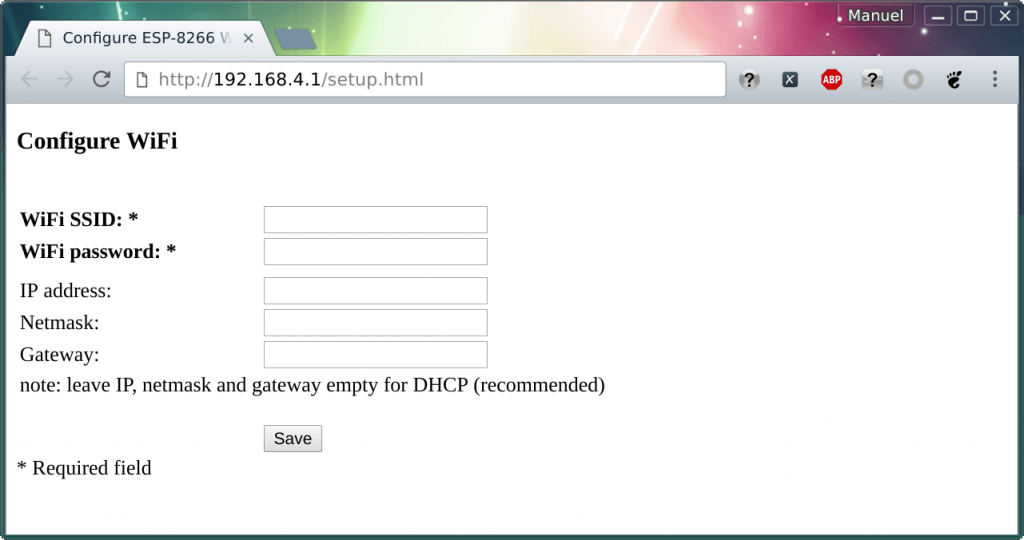This screenshot has height=540, width=1024.
Task: Reload the setup page
Action: tap(101, 80)
